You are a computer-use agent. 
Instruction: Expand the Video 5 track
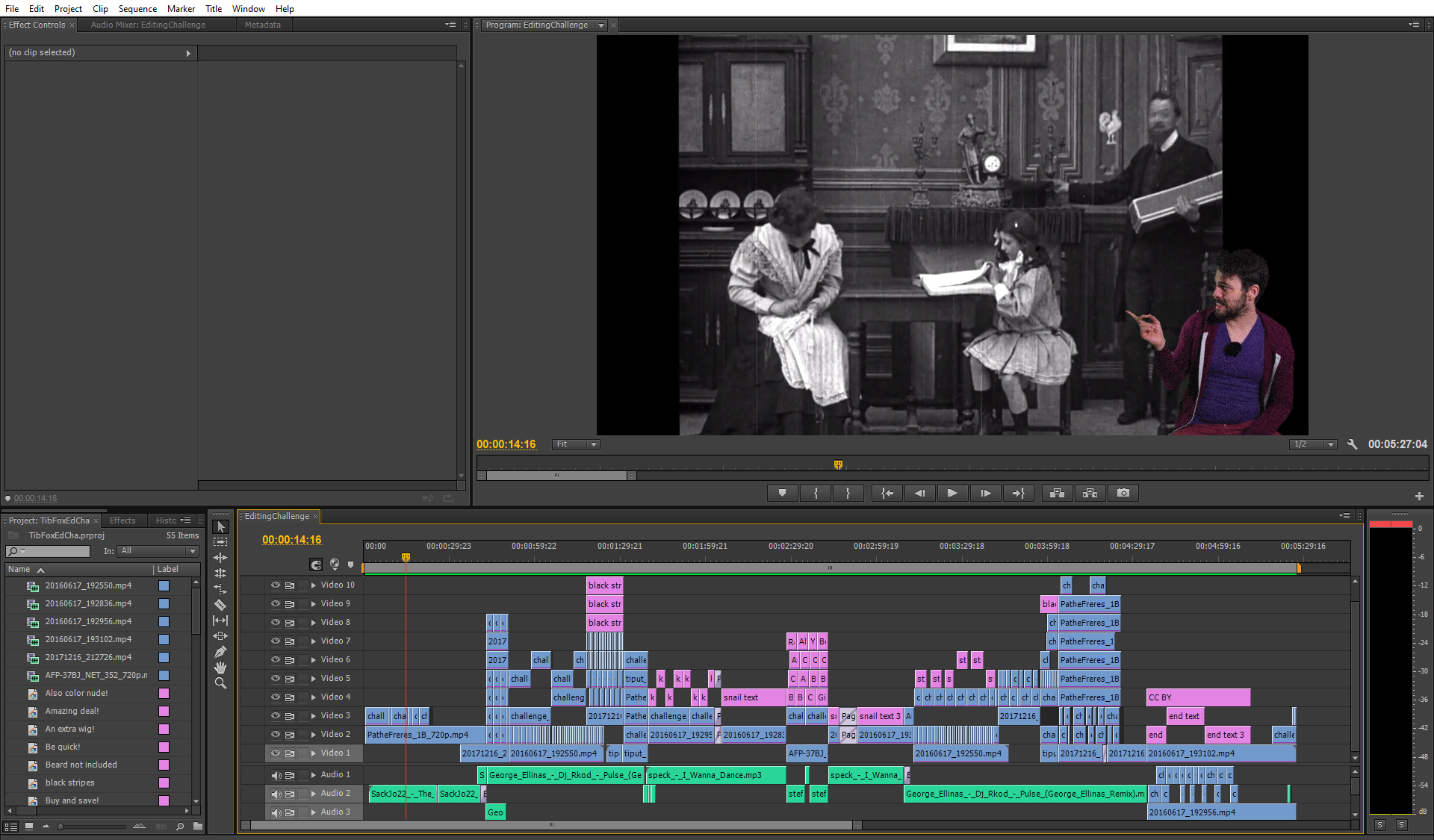point(314,679)
